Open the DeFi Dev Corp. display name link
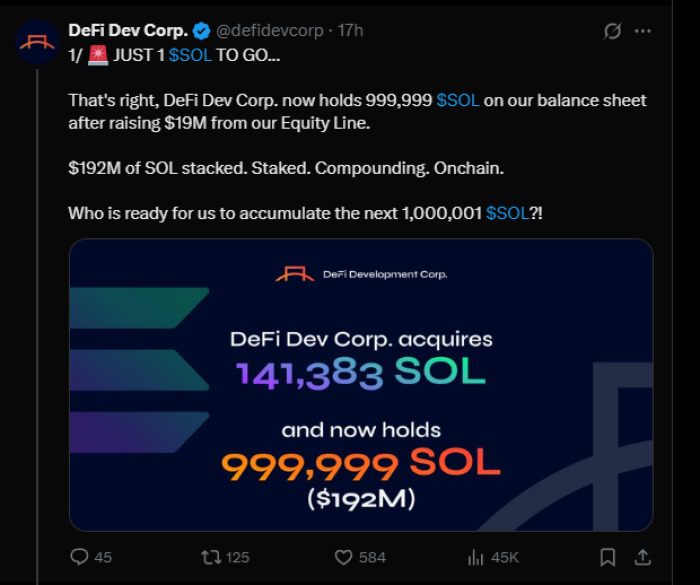700x585 pixels. (127, 30)
